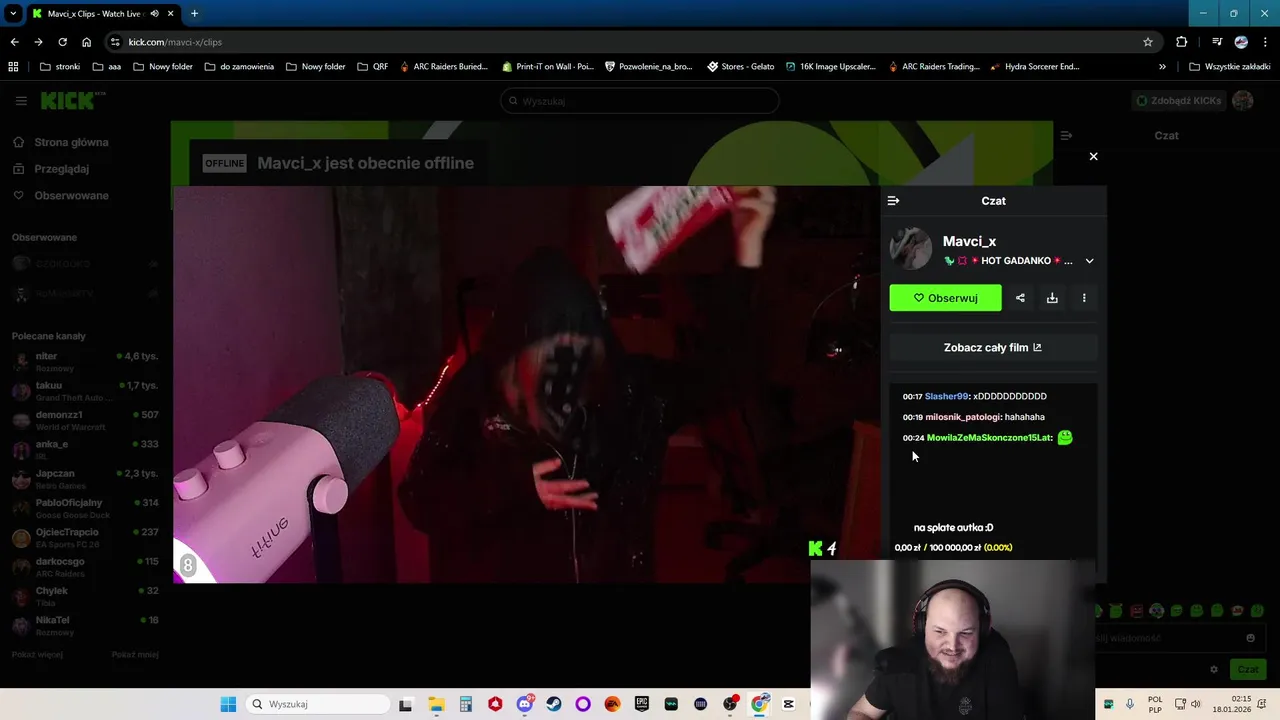Open the Print-iT on Wall bookmark
Image resolution: width=1280 pixels, height=720 pixels.
[548, 67]
